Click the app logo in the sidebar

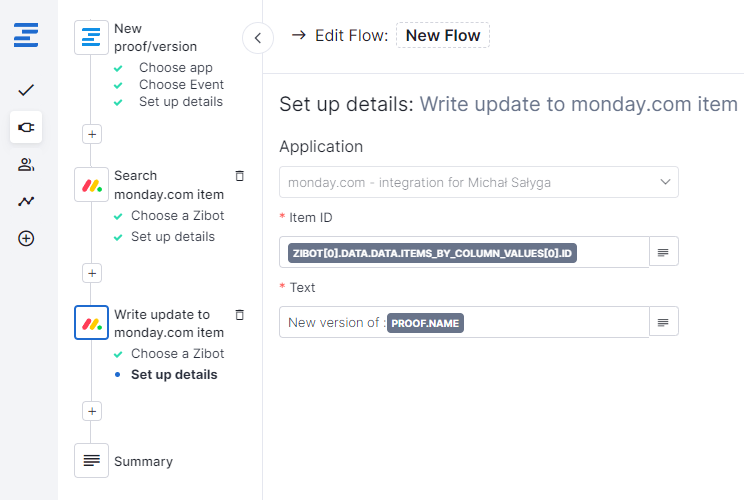coord(26,36)
